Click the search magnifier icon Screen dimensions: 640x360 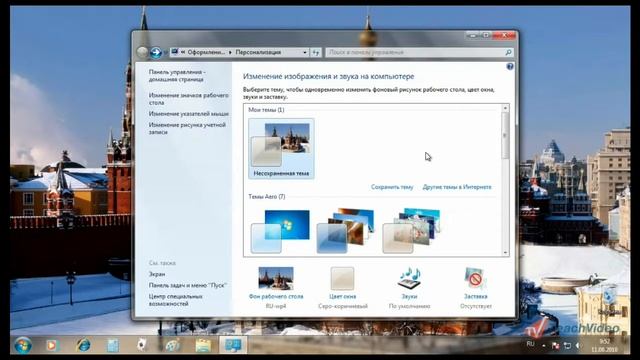[x=508, y=52]
